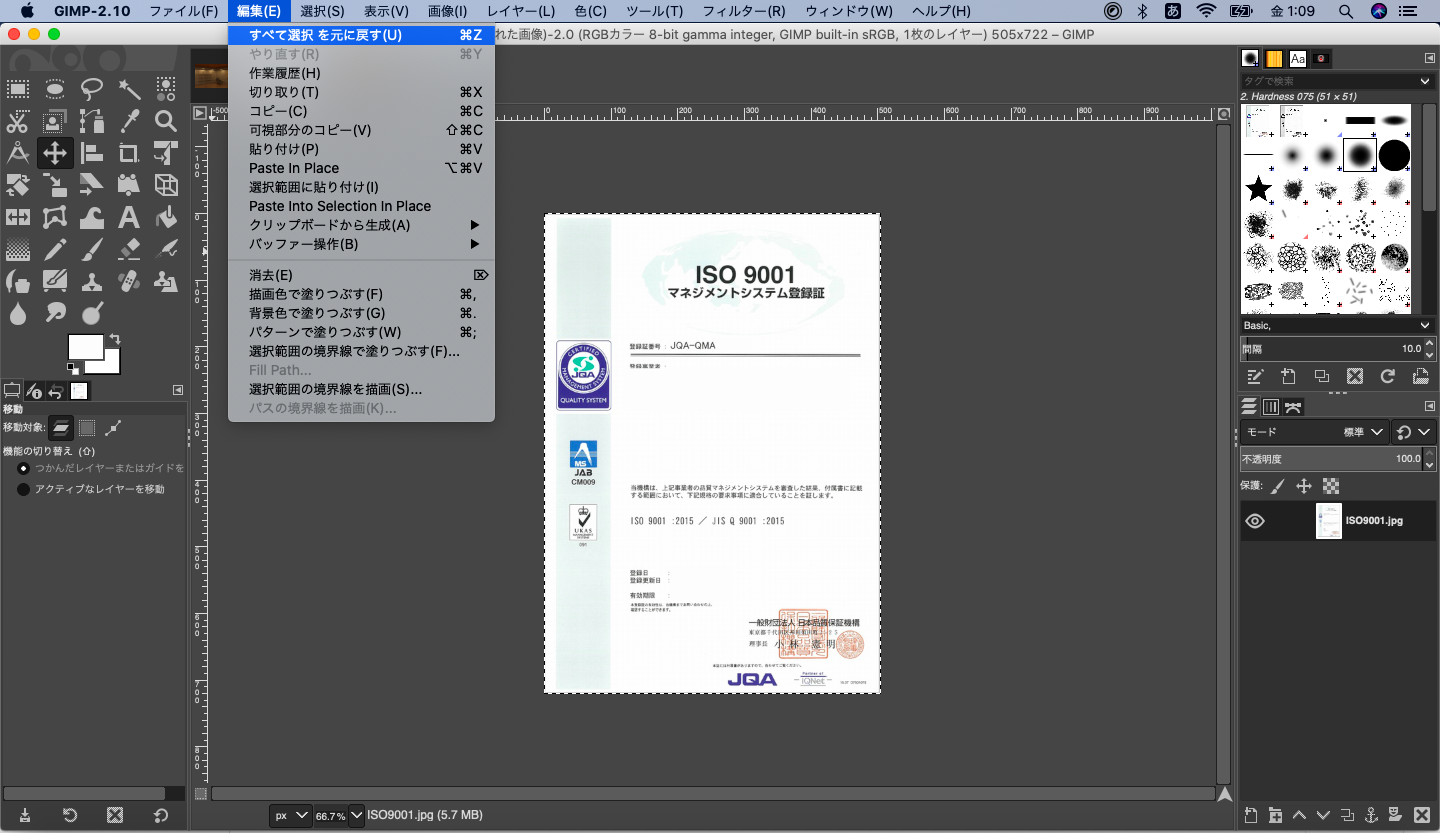Image resolution: width=1440 pixels, height=833 pixels.
Task: Create a new layer in Layers panel
Action: point(1250,814)
